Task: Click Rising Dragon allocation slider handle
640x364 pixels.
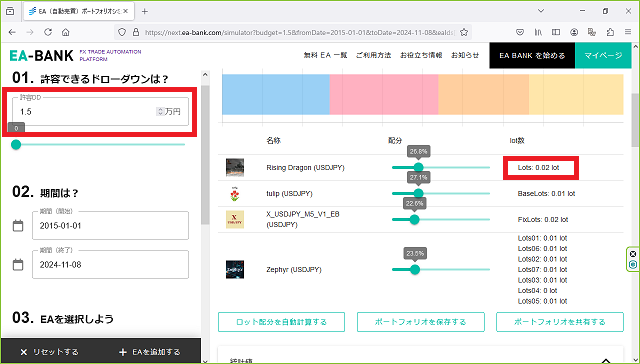Action: tap(418, 167)
